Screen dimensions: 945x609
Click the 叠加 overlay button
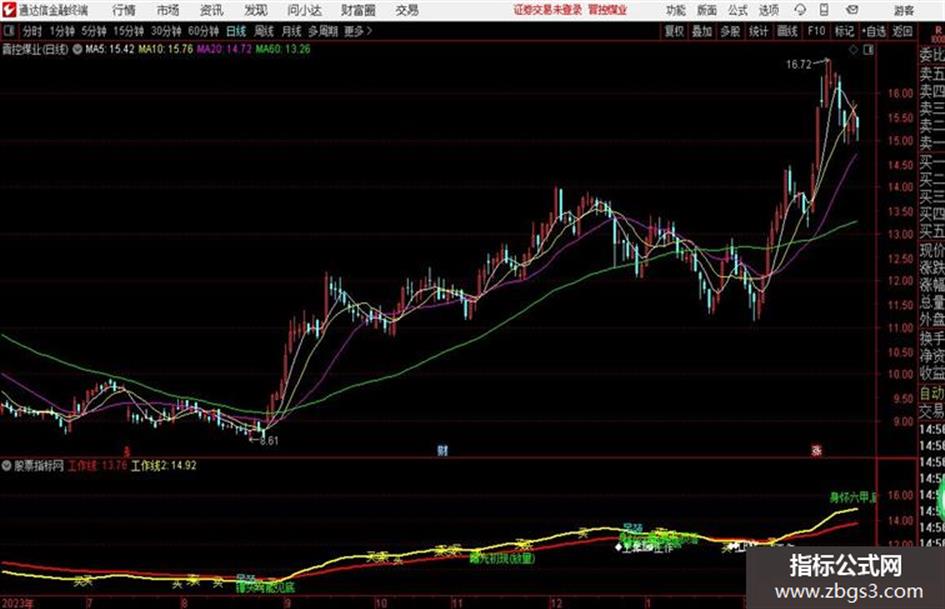click(x=702, y=31)
